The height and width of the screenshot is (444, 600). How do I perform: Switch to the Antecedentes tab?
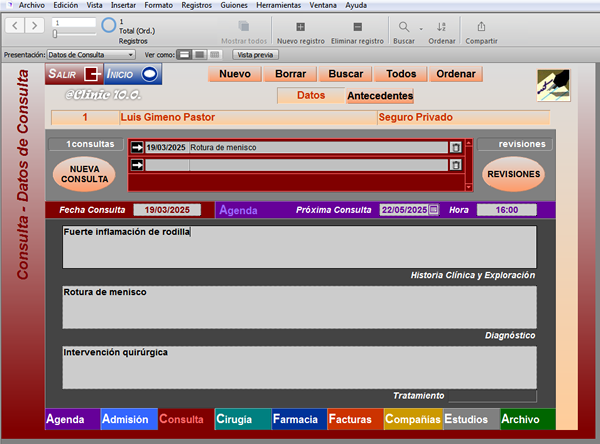[x=380, y=96]
